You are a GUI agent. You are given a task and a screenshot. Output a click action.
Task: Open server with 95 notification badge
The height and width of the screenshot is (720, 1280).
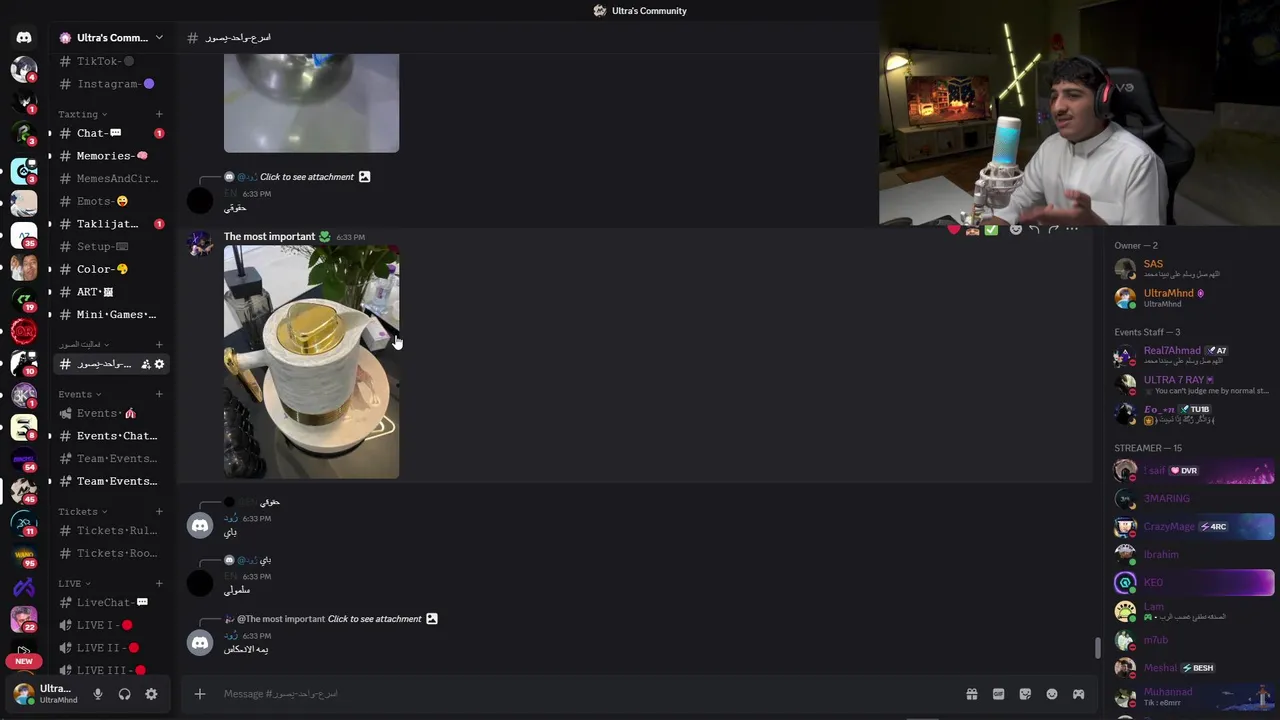coord(24,555)
